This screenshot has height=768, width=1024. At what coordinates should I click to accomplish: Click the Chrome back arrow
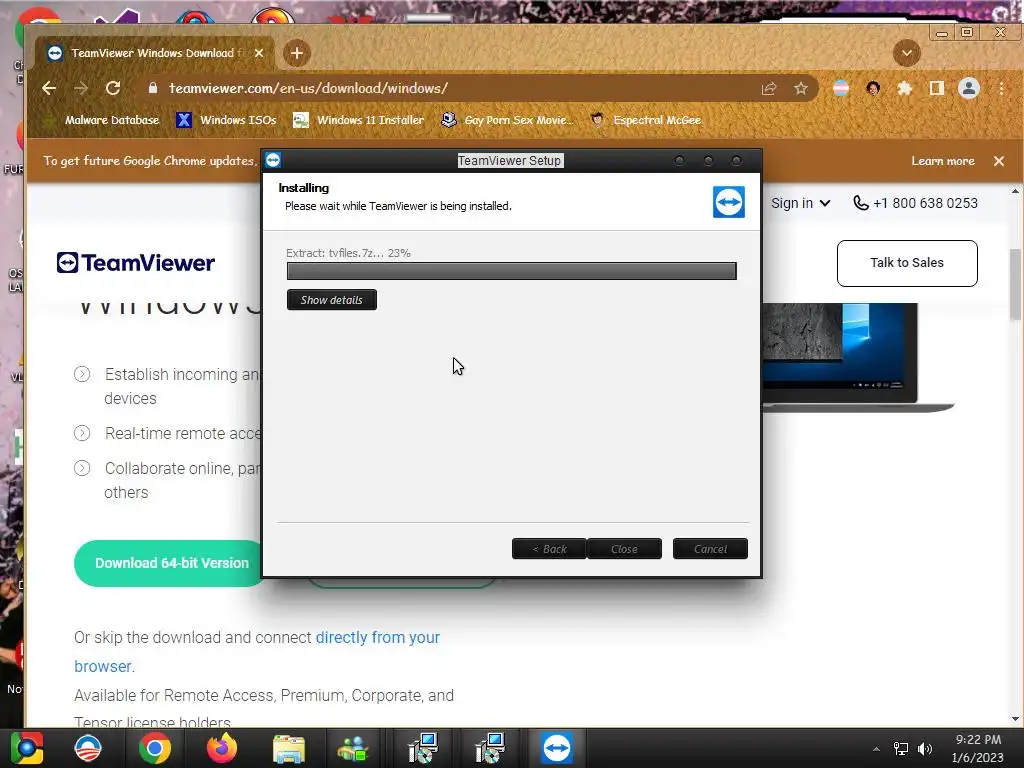(49, 88)
